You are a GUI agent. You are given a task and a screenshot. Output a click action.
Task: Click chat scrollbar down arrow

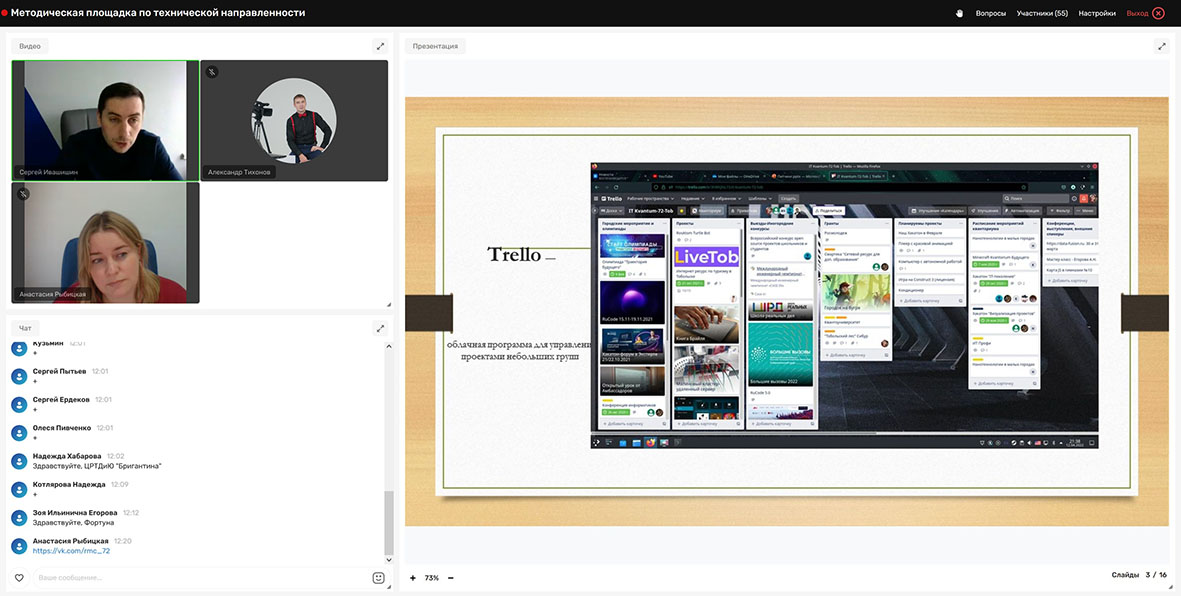[x=389, y=560]
